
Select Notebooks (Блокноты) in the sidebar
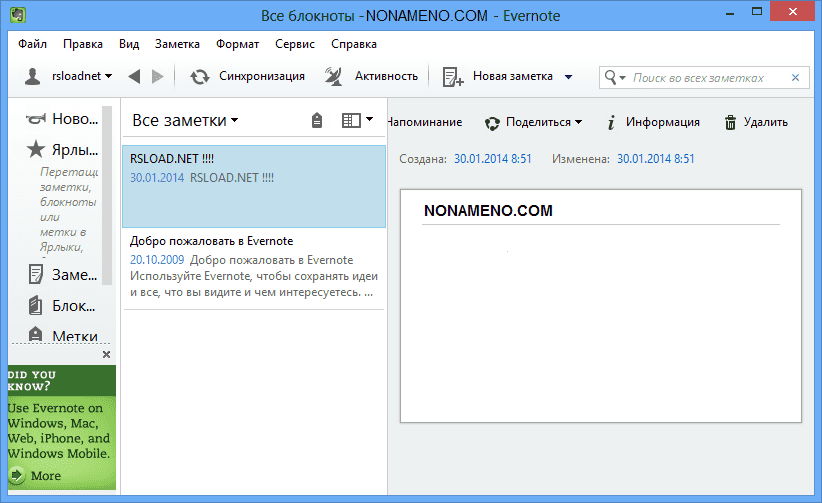tap(35, 305)
